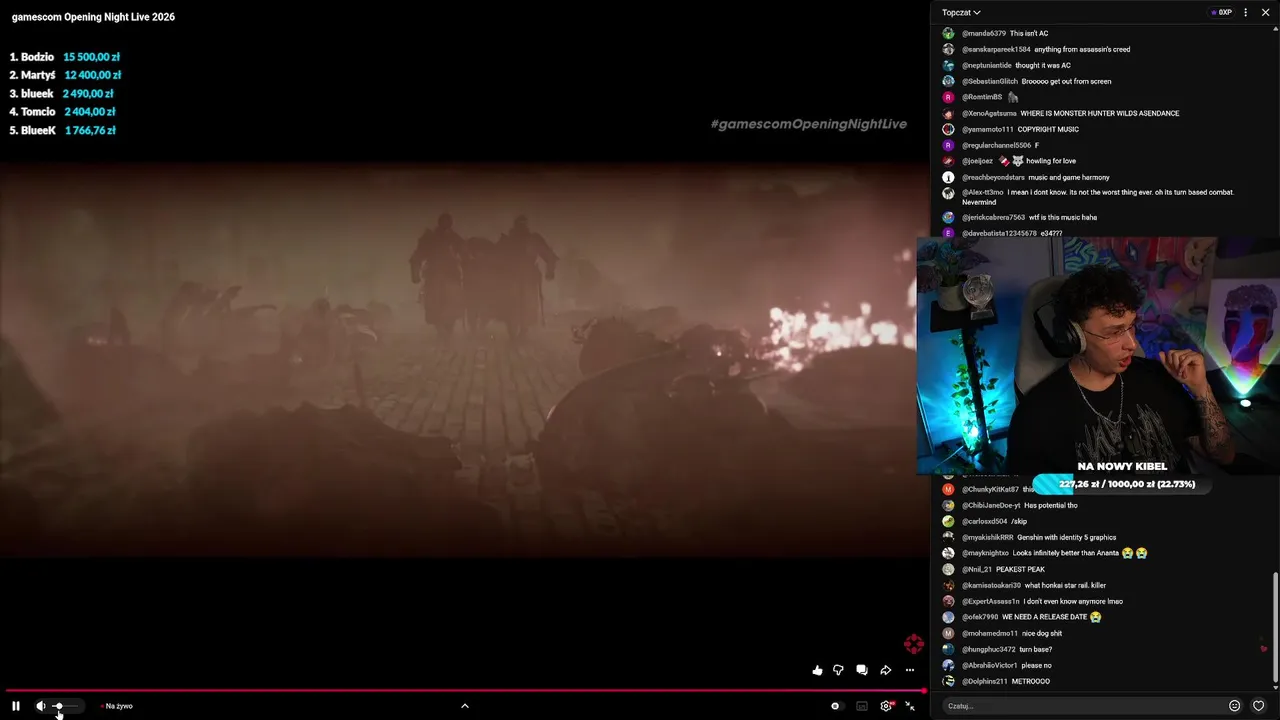Select the username @Nnil_21 in chat
The height and width of the screenshot is (720, 1280).
(977, 569)
